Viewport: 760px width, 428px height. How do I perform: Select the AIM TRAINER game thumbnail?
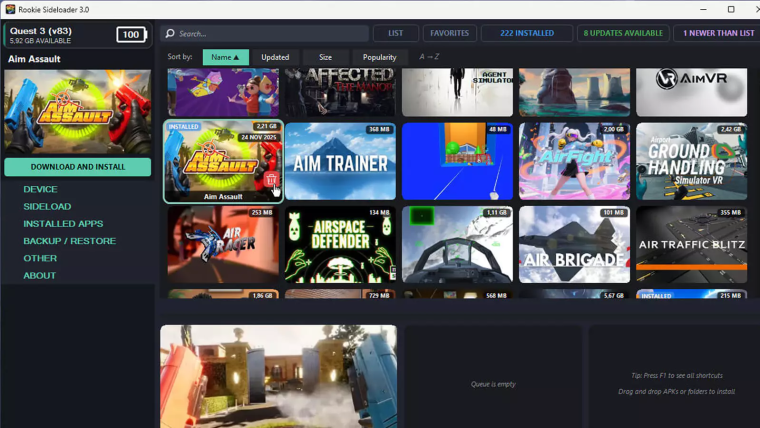341,162
